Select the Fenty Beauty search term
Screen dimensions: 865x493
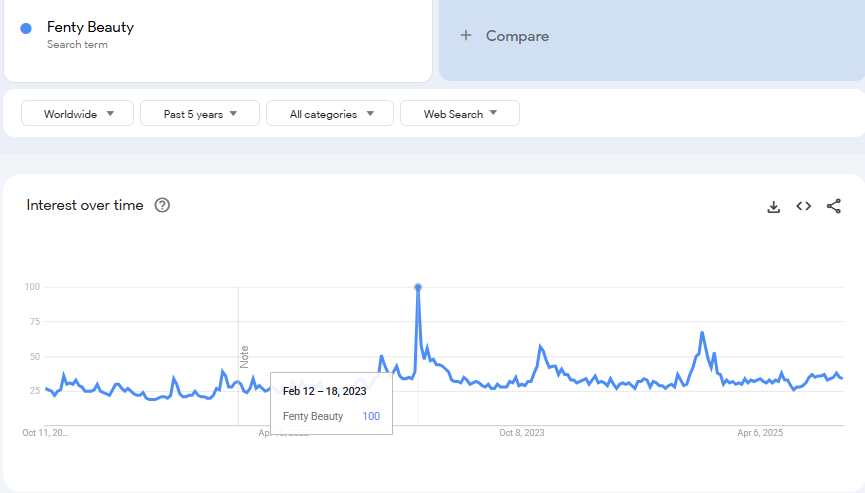tap(90, 27)
